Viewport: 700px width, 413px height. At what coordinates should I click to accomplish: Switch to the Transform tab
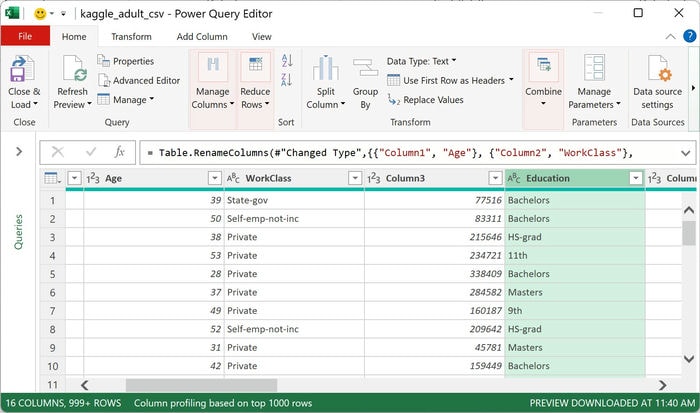click(x=131, y=37)
